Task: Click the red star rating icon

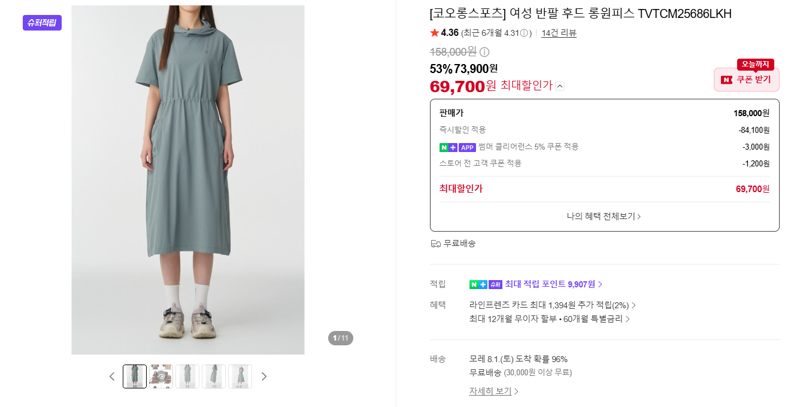Action: (435, 33)
